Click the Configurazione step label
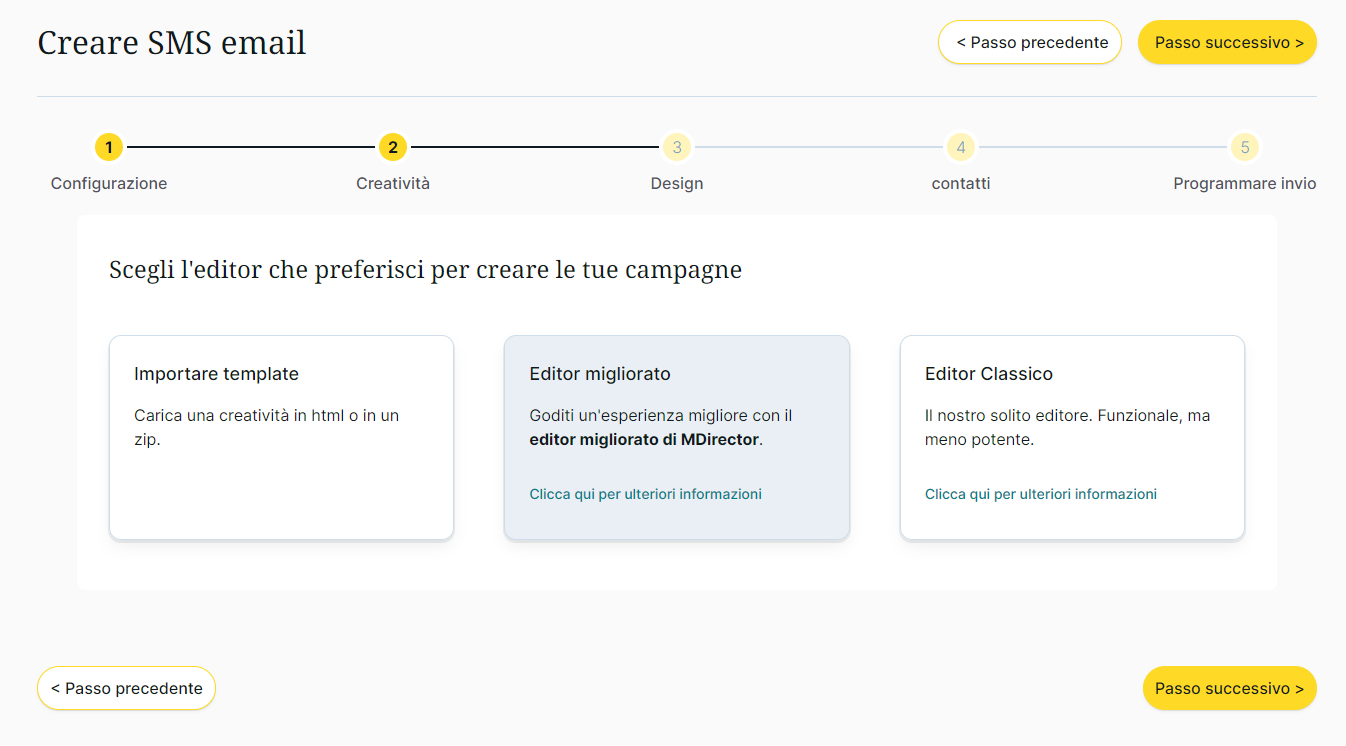Image resolution: width=1346 pixels, height=746 pixels. pyautogui.click(x=109, y=184)
